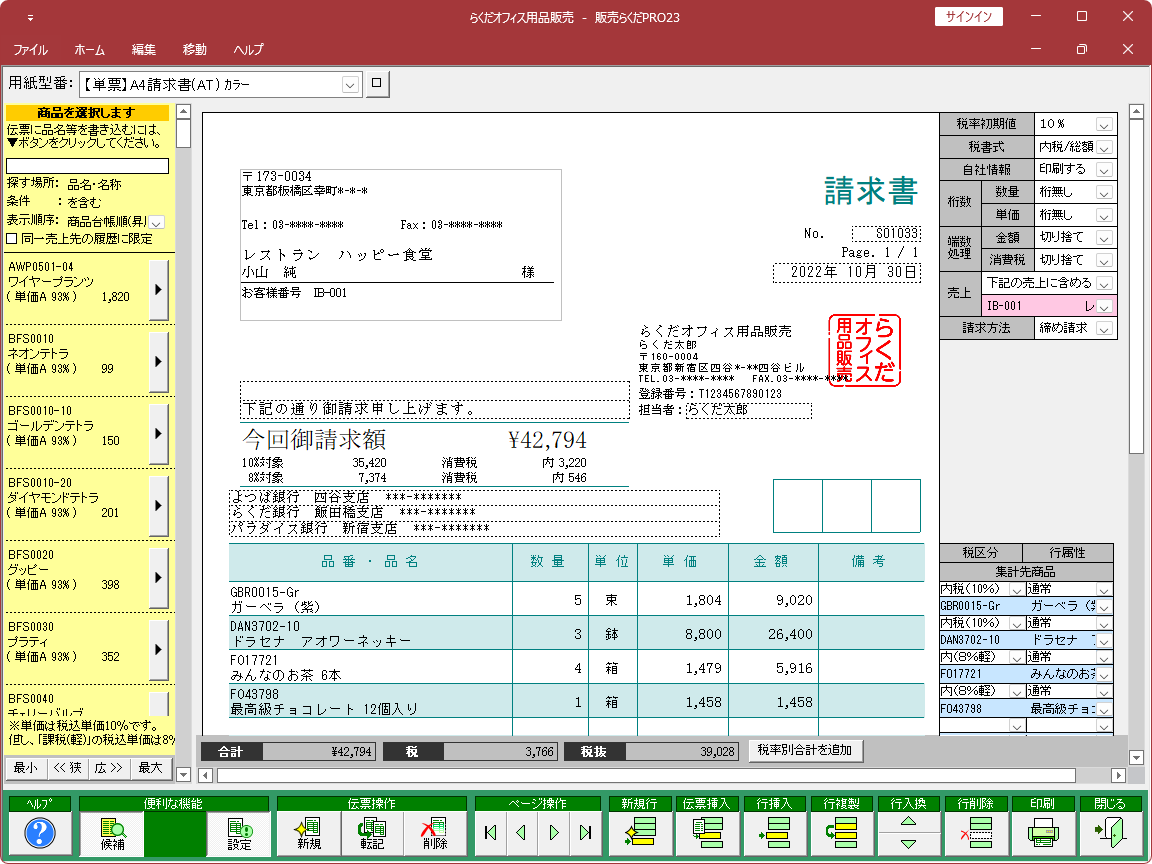Click the 最小 width button
Image resolution: width=1152 pixels, height=864 pixels.
tap(26, 768)
